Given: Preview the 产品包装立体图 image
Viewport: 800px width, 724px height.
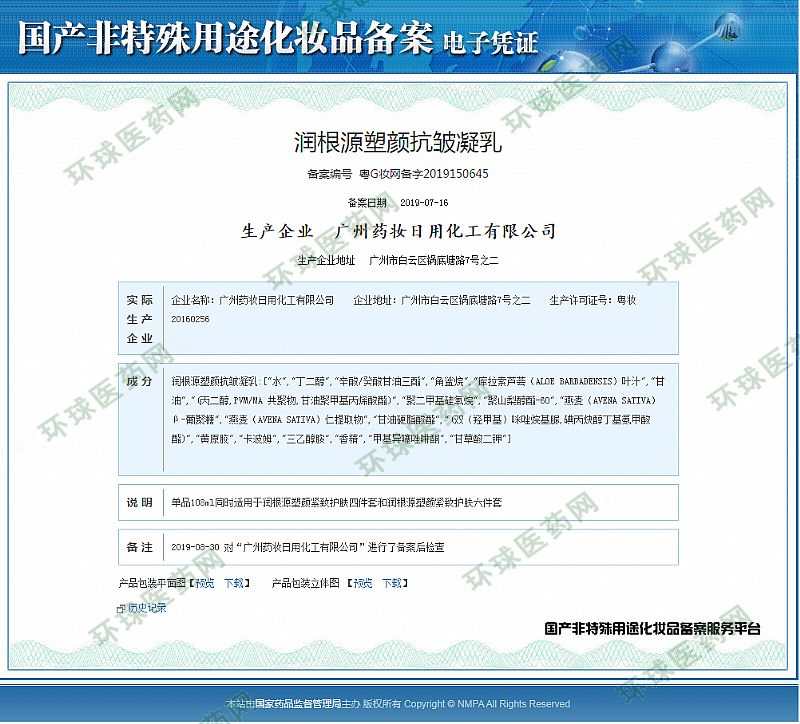Looking at the screenshot, I should (363, 582).
